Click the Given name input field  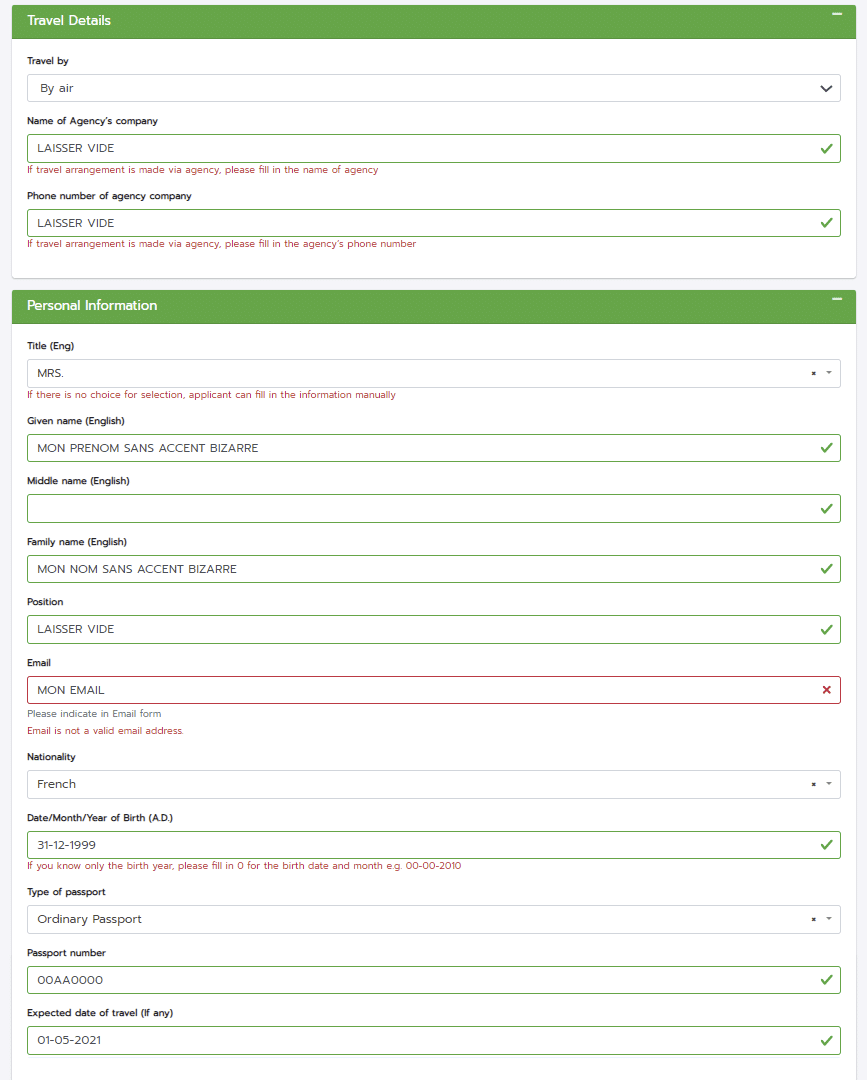coord(434,448)
